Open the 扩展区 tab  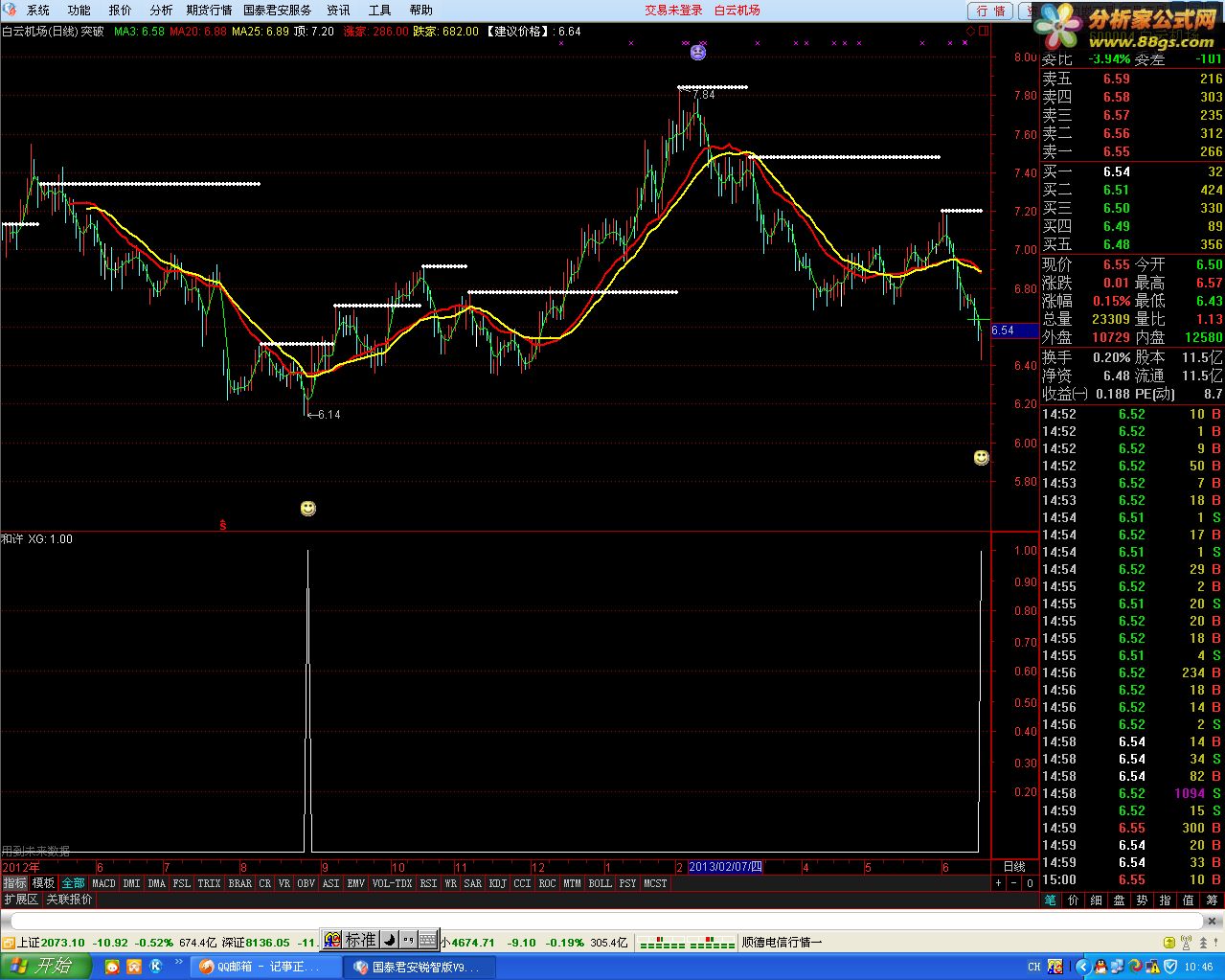click(x=20, y=900)
